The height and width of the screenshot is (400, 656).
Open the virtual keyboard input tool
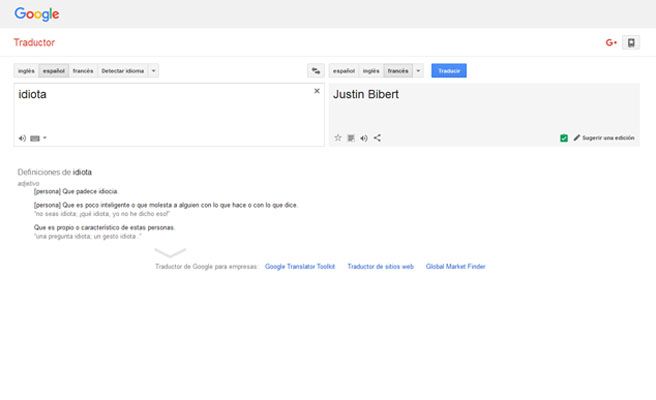[x=35, y=138]
